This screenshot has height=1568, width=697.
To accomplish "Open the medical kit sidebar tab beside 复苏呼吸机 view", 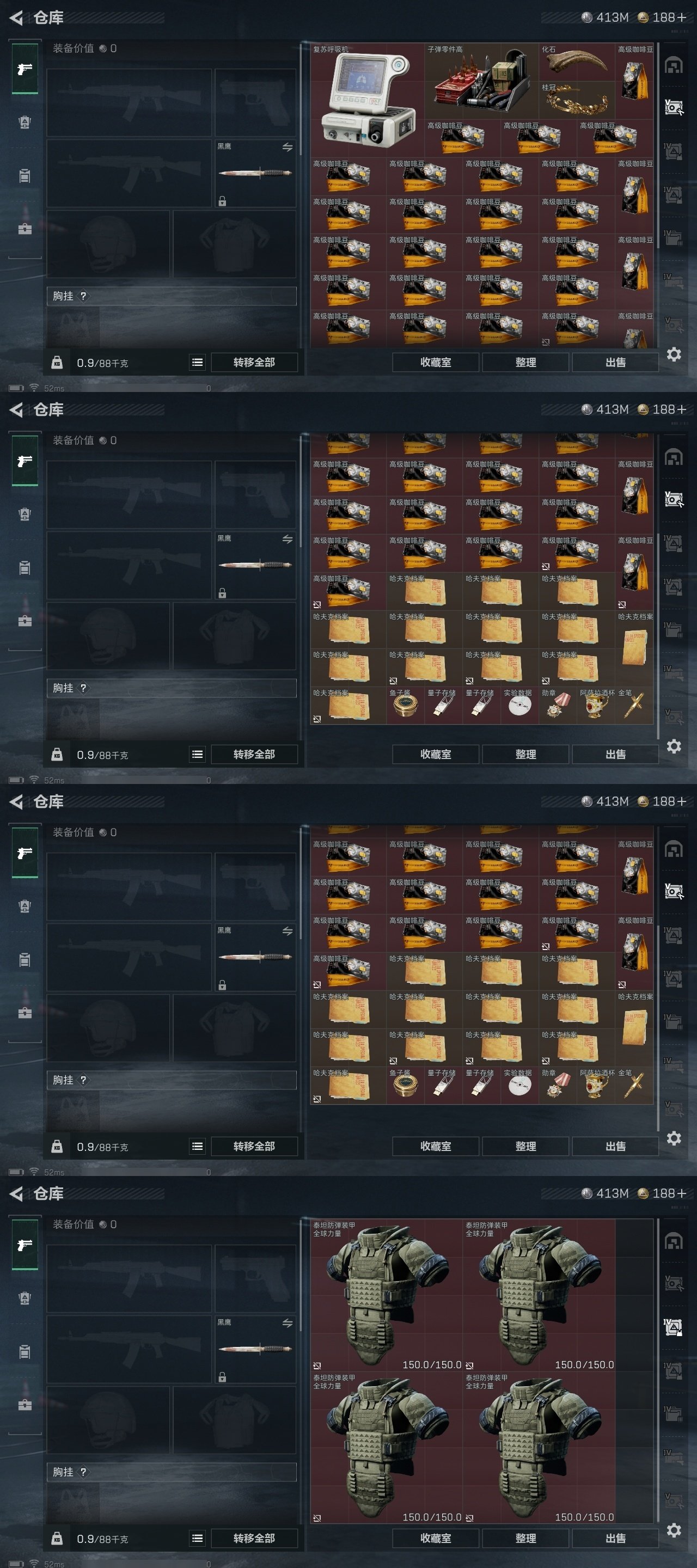I will [25, 229].
